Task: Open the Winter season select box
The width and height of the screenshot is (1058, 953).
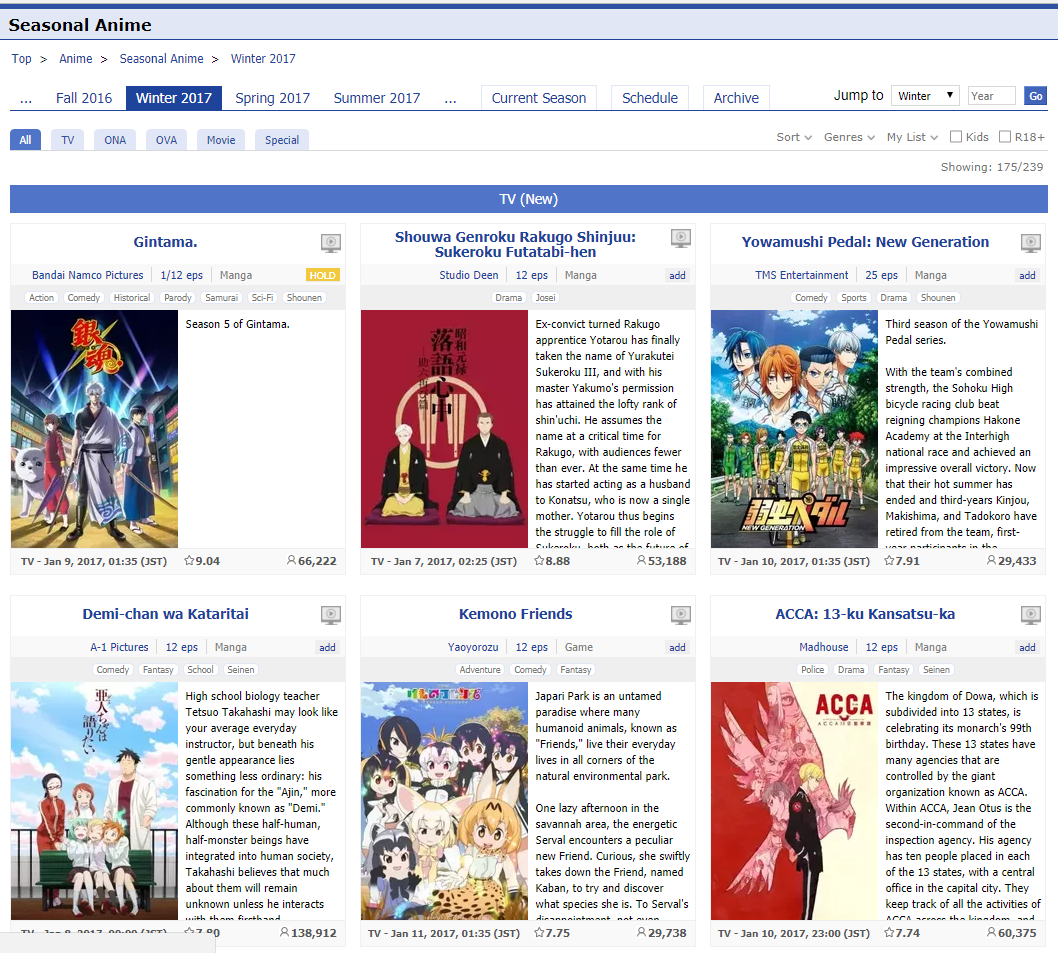Action: [x=925, y=96]
